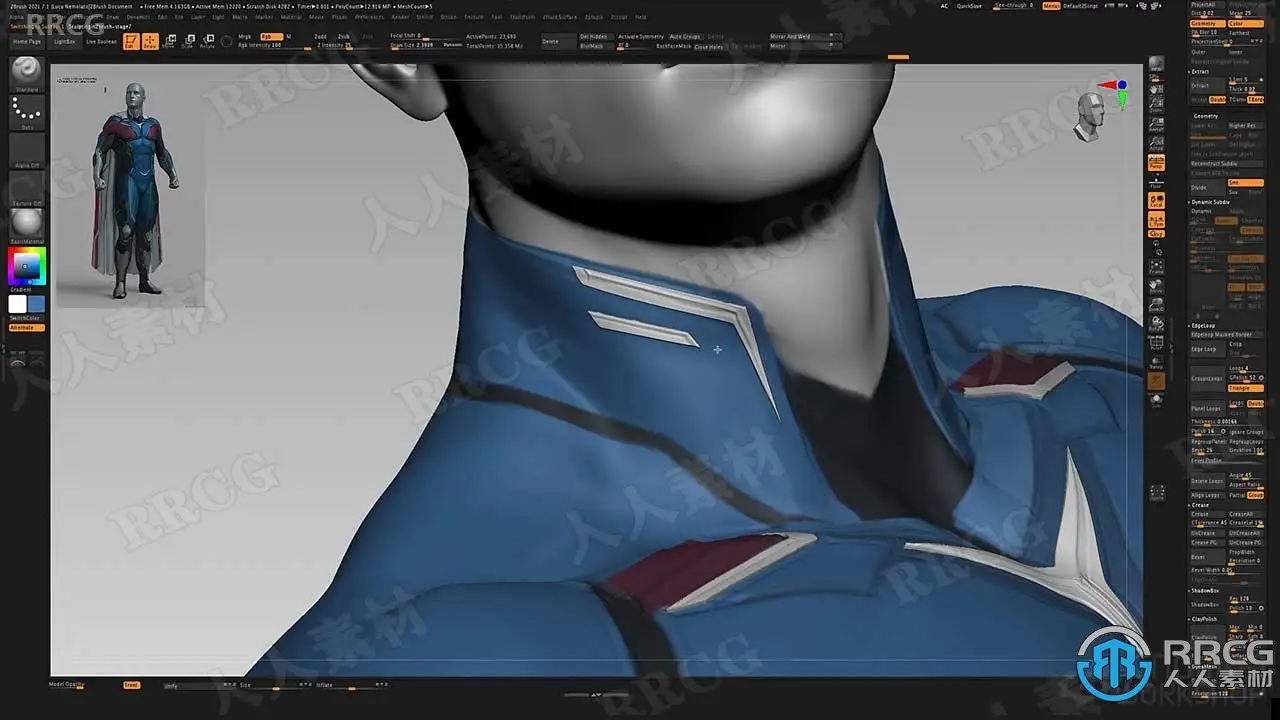Open LightBox browser
Viewport: 1280px width, 720px height.
click(x=64, y=42)
